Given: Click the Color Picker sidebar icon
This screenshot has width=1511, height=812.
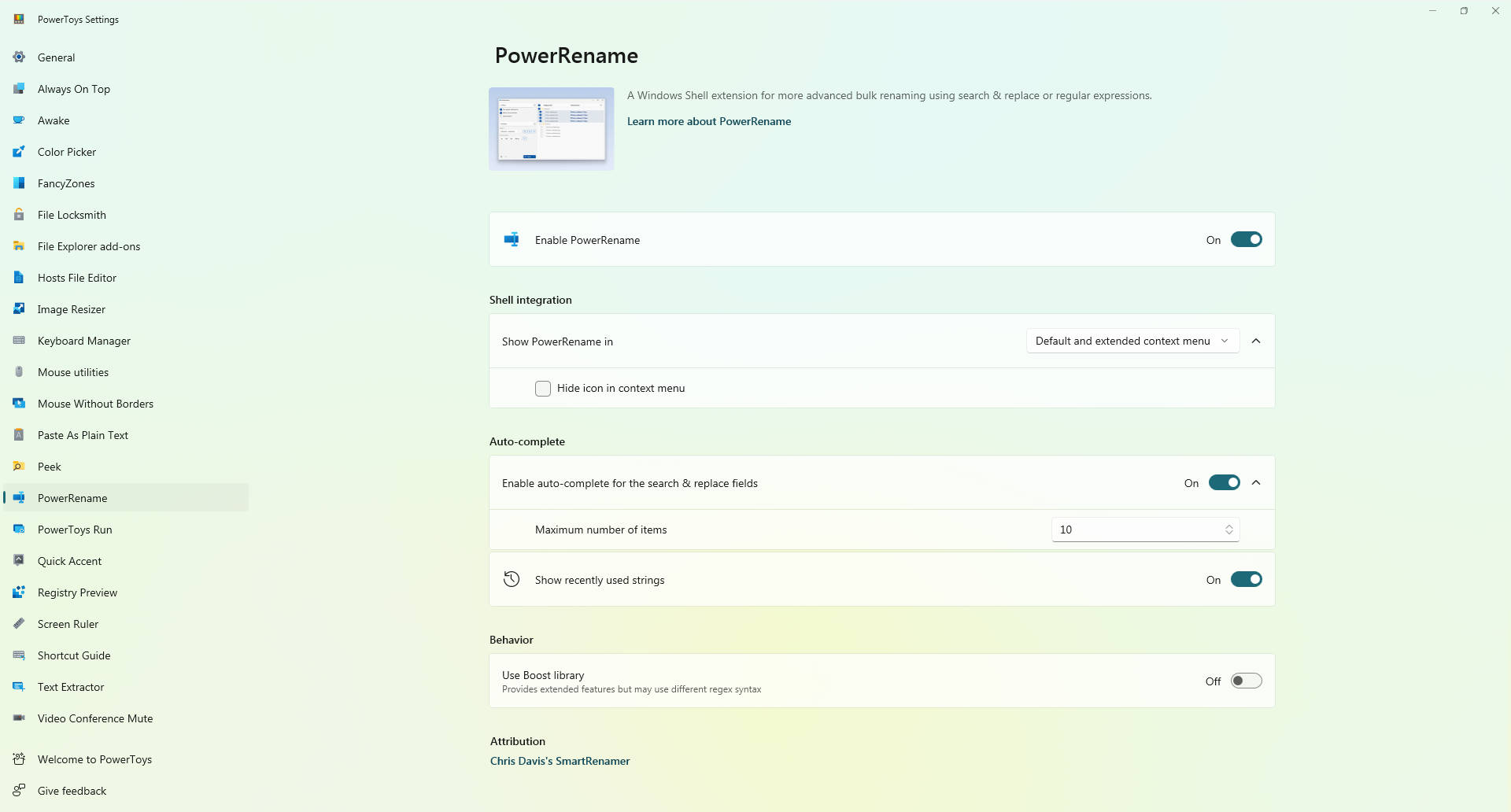Looking at the screenshot, I should pyautogui.click(x=19, y=152).
